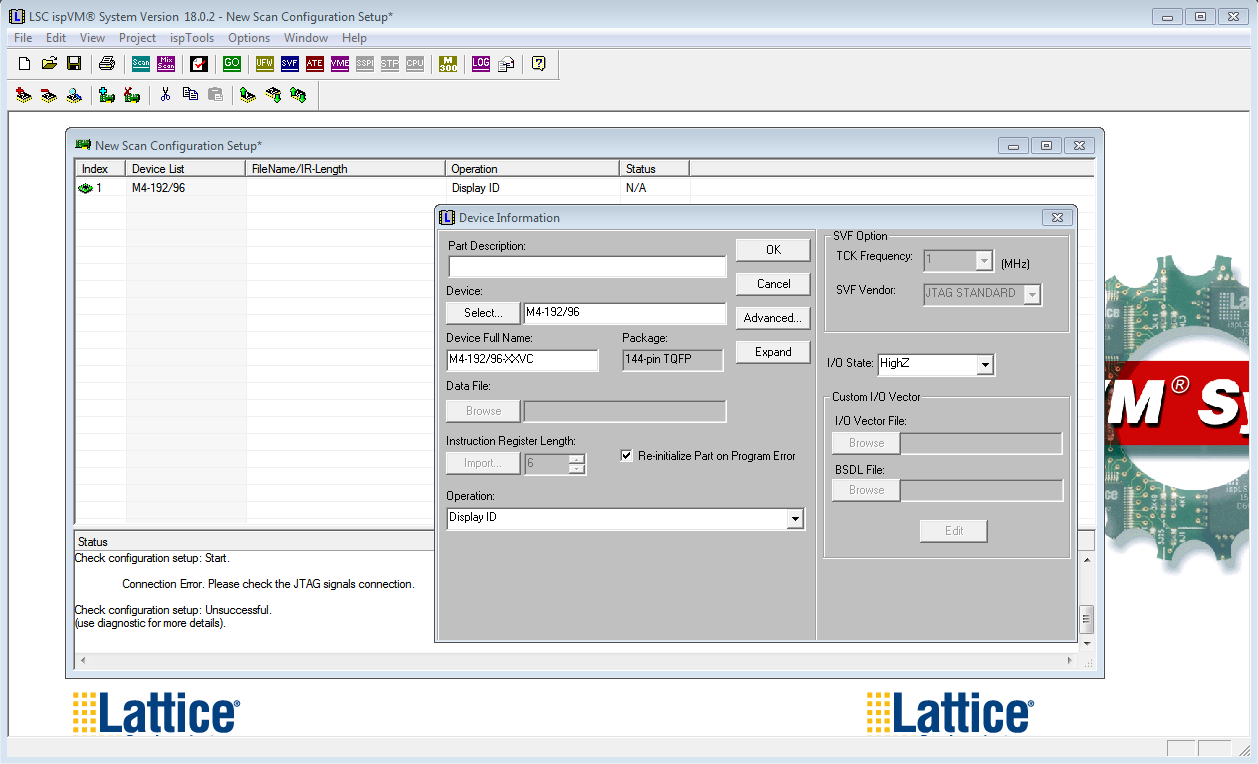Screen dimensions: 1258x764
Task: Click the Select... device button
Action: pyautogui.click(x=483, y=313)
